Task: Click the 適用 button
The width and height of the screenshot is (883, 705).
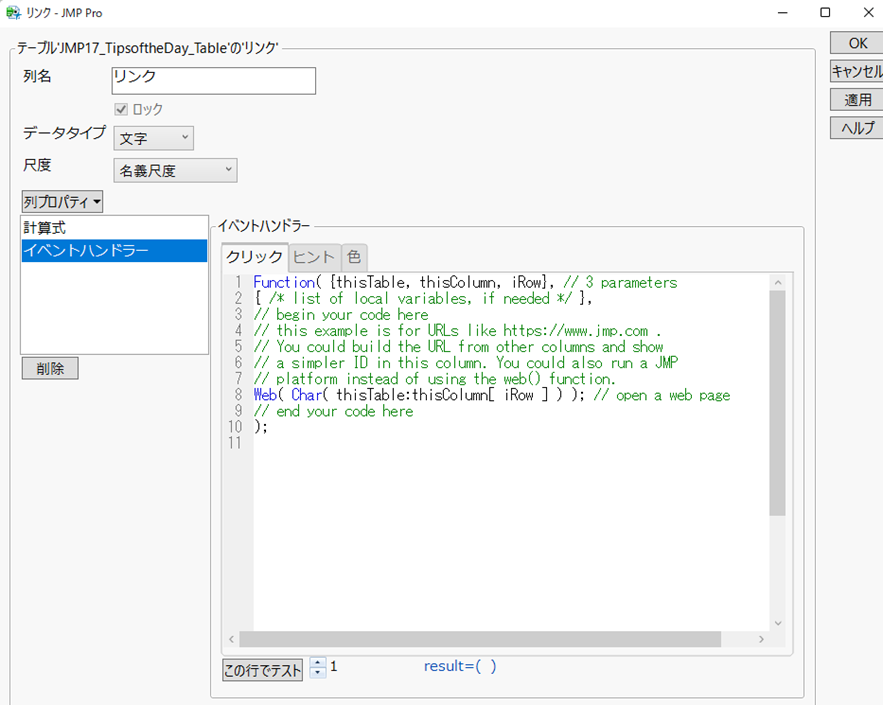Action: click(x=857, y=100)
